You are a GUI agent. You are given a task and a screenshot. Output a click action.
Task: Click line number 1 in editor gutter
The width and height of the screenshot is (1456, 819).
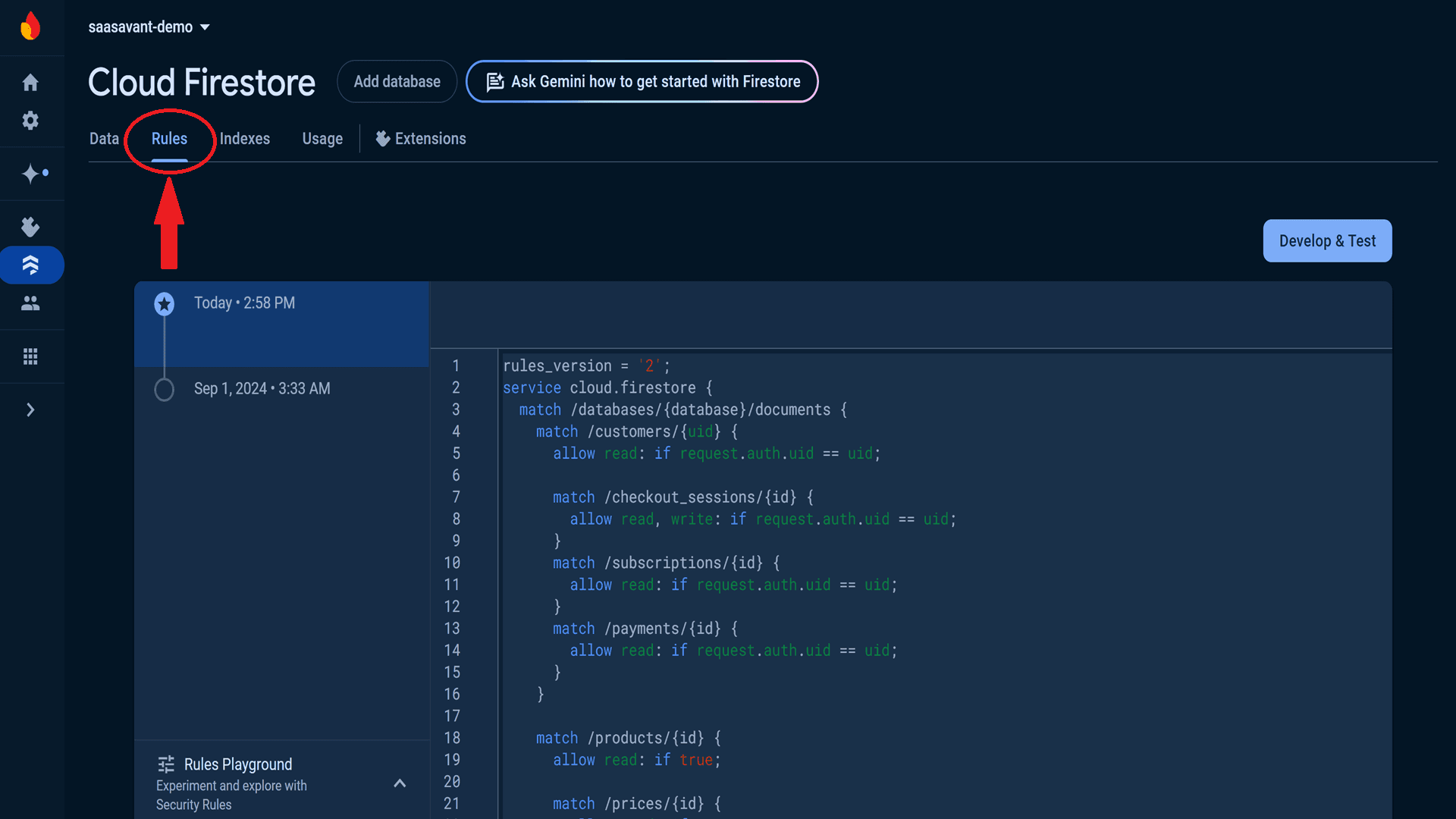(456, 366)
